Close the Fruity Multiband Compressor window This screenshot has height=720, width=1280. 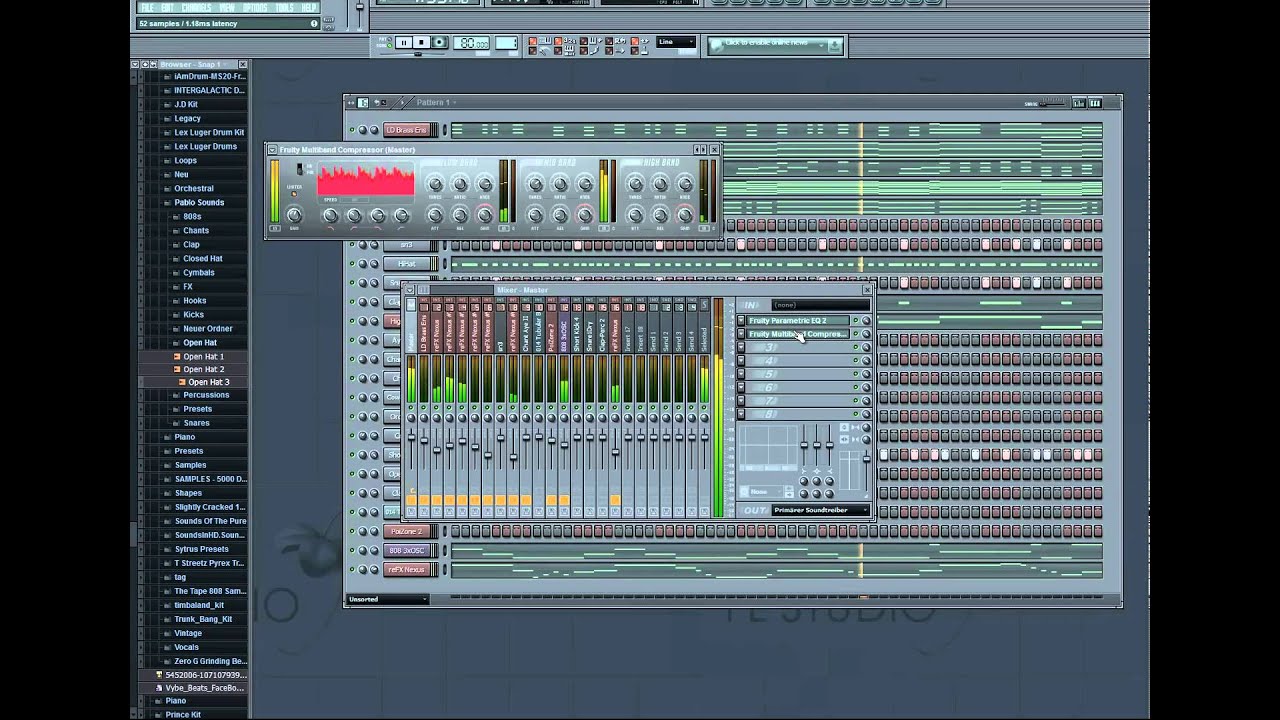(714, 150)
